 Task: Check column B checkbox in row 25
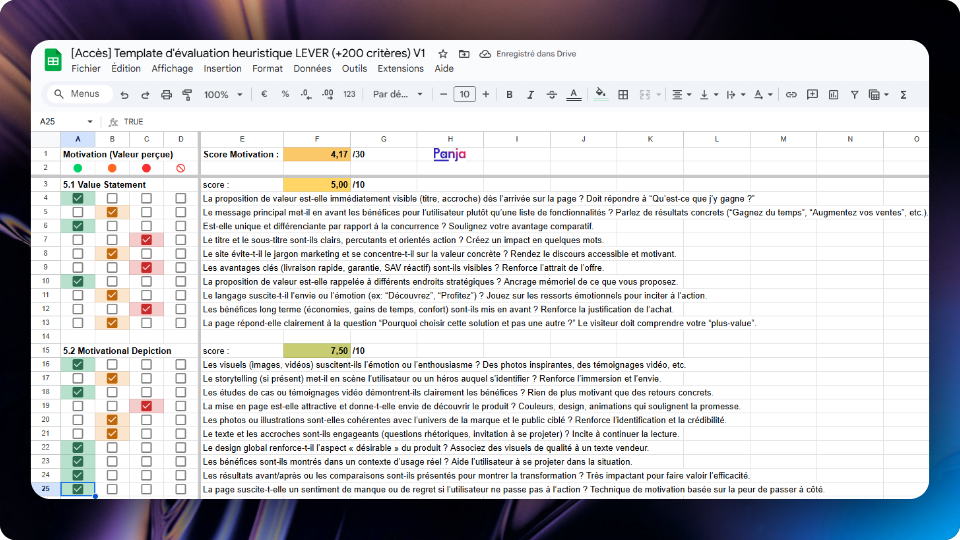pyautogui.click(x=112, y=489)
